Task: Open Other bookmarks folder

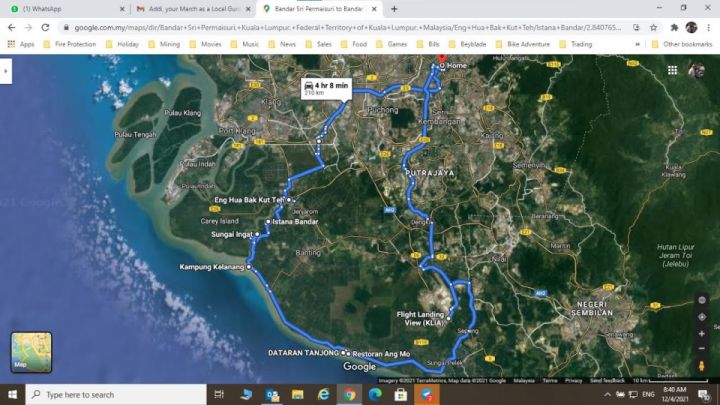Action: pos(682,44)
